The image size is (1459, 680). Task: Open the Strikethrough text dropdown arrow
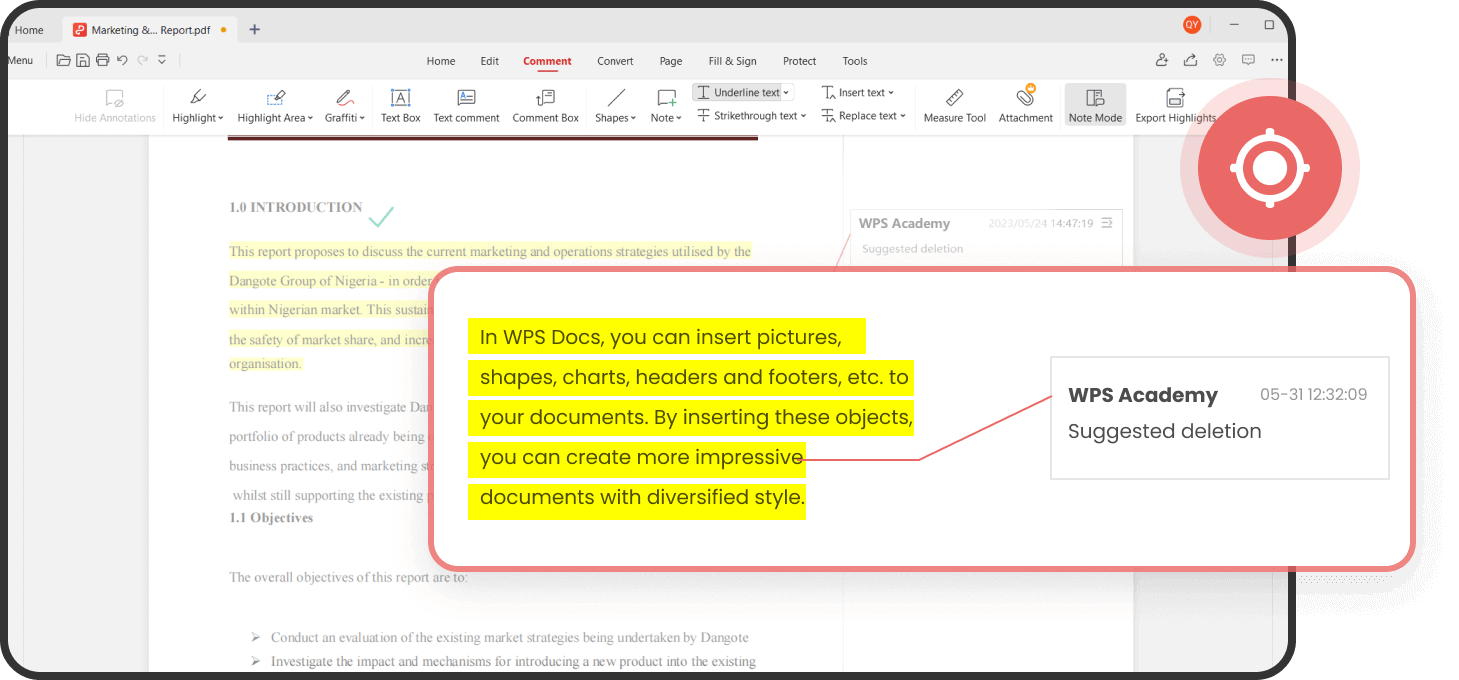(x=803, y=117)
